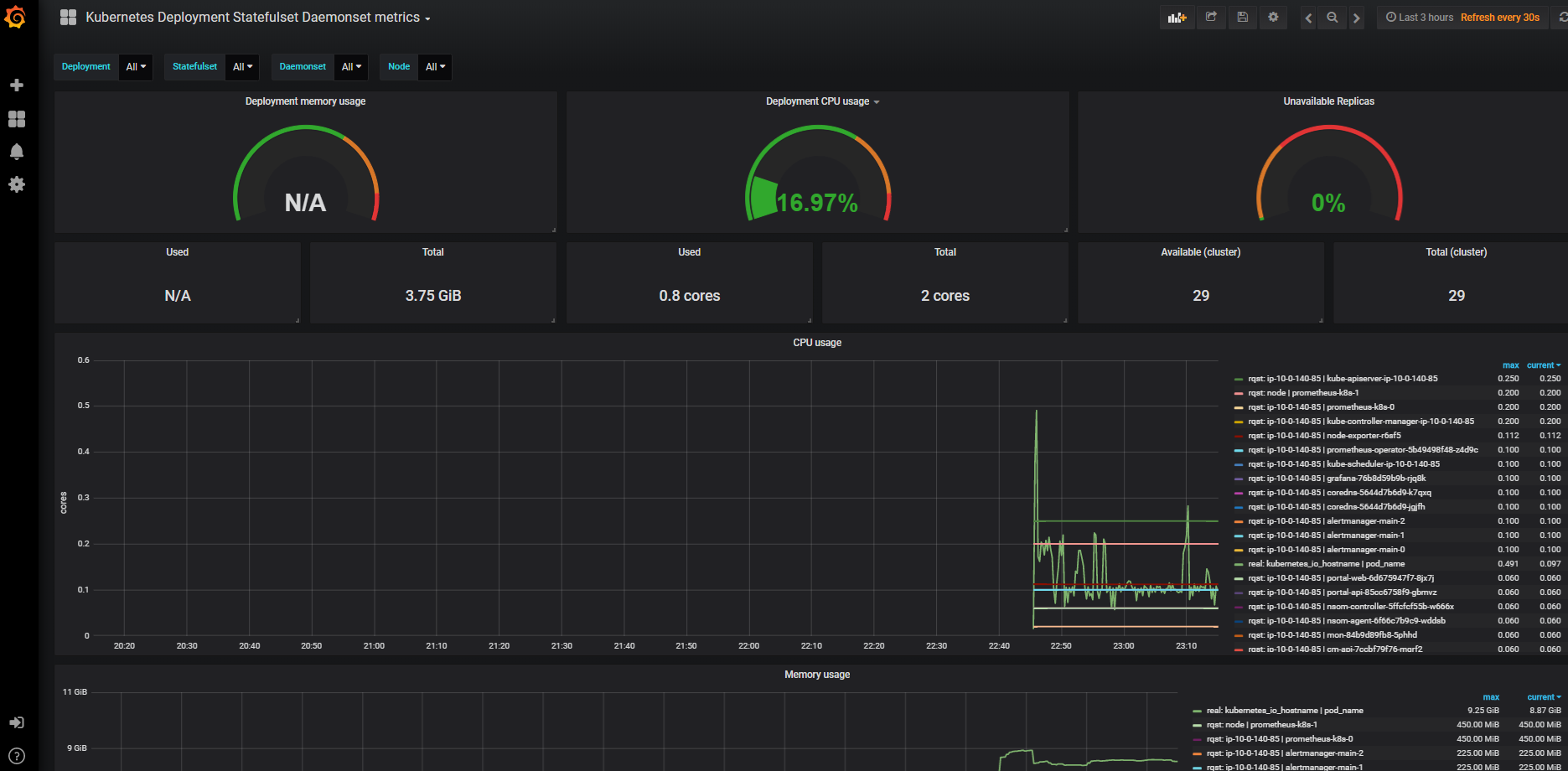The image size is (1568, 771).
Task: Click the Sign in icon in sidebar
Action: click(x=16, y=722)
